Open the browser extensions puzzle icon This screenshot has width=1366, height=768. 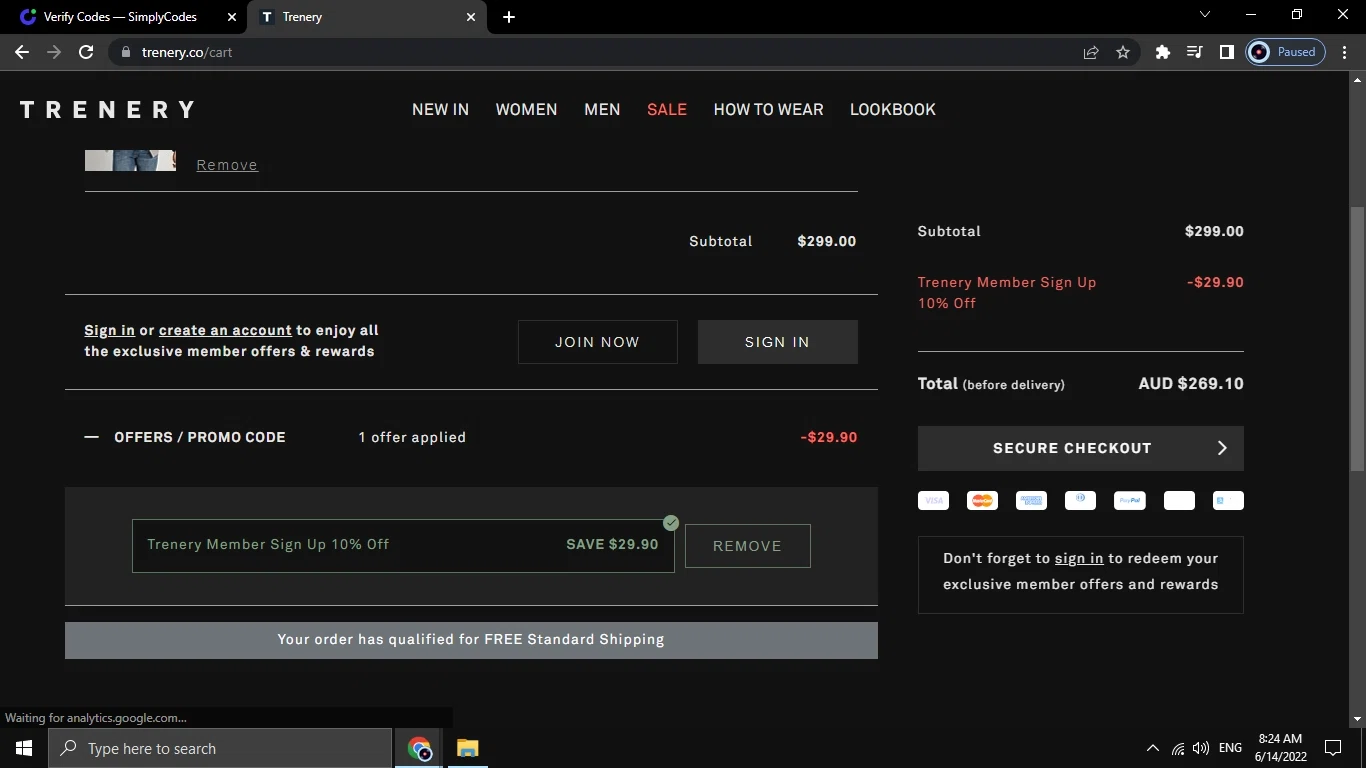click(1162, 52)
